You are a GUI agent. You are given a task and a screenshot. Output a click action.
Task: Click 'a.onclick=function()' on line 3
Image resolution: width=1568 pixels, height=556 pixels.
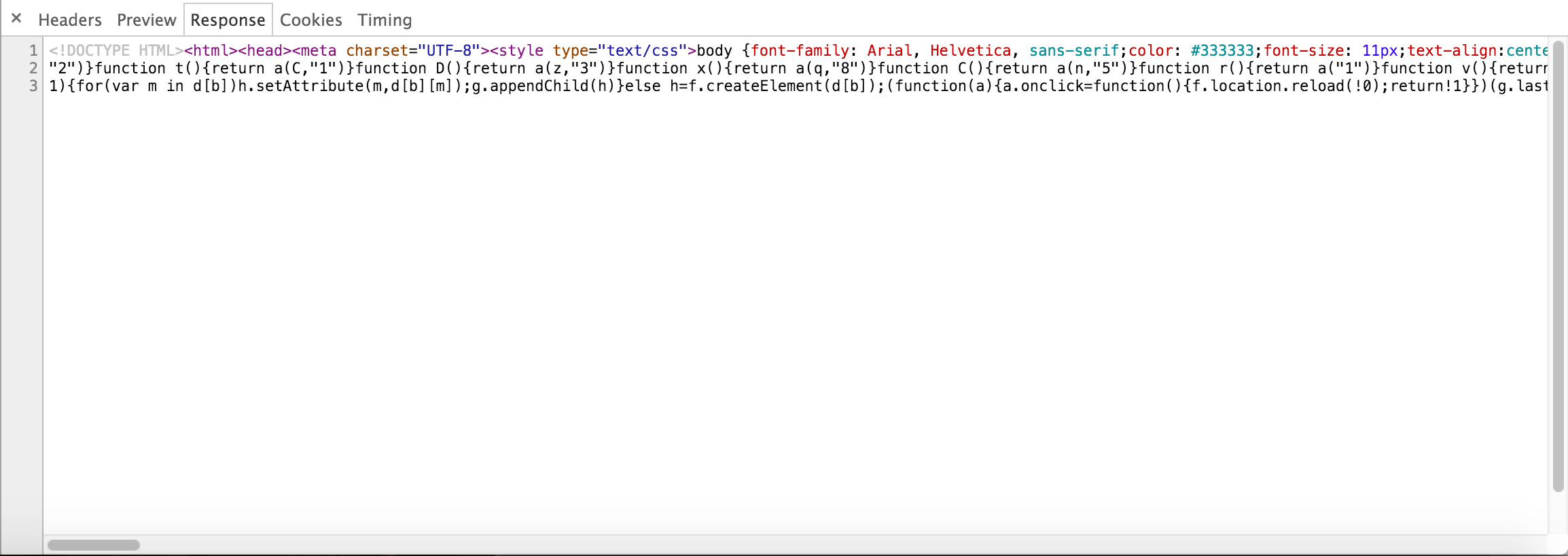(1092, 86)
